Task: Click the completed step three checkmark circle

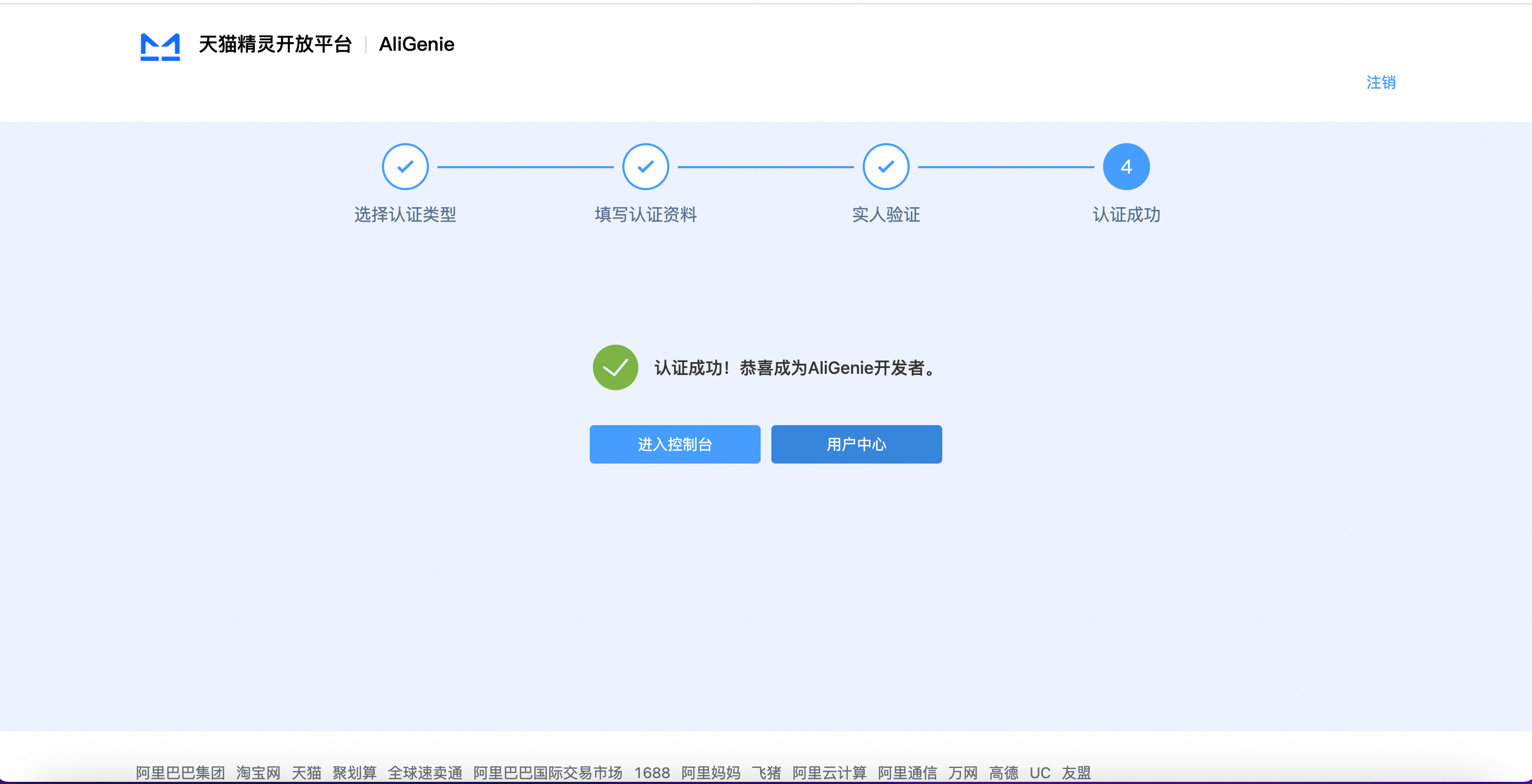Action: pyautogui.click(x=886, y=167)
